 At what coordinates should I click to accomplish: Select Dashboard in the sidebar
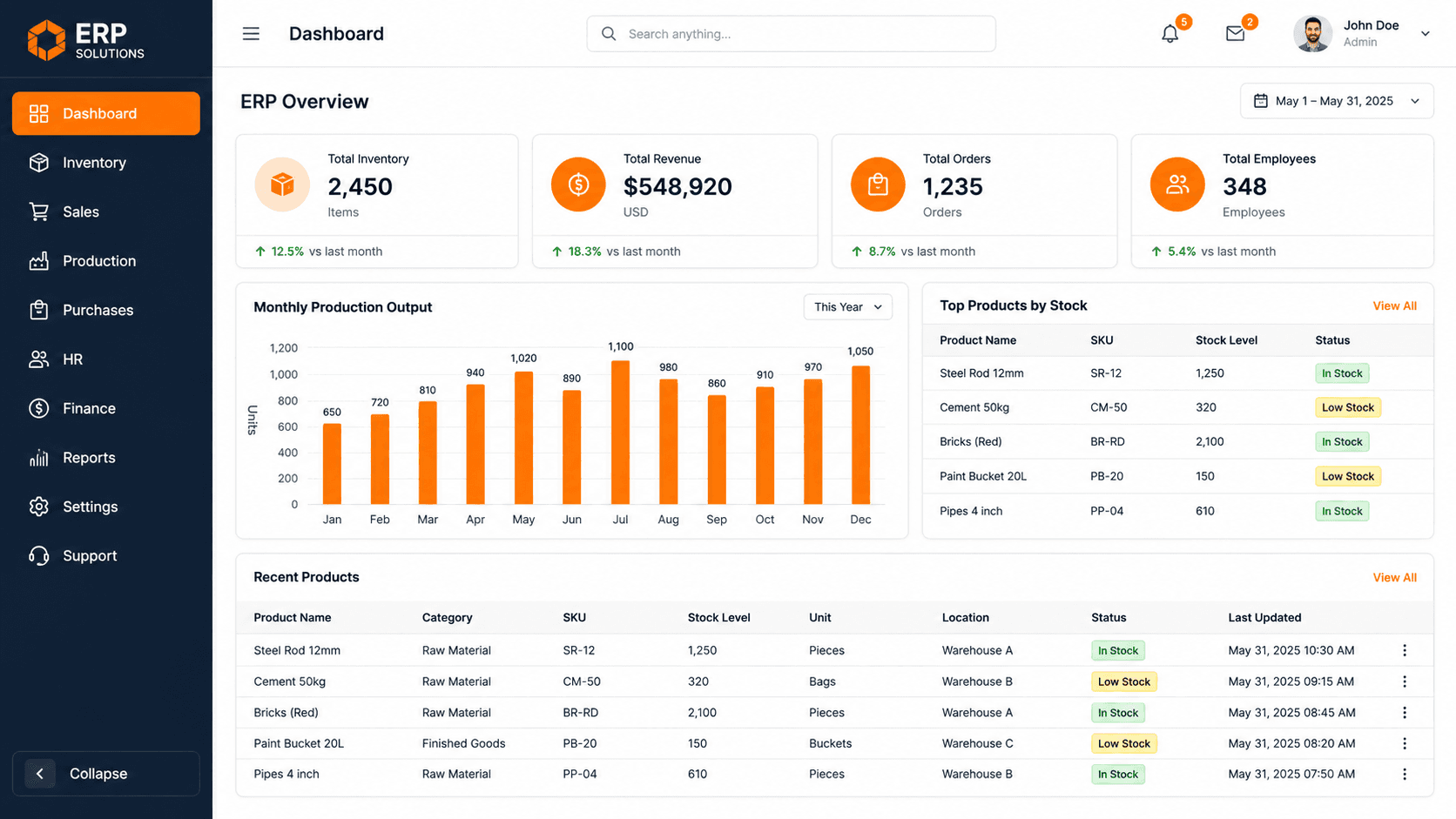[106, 113]
